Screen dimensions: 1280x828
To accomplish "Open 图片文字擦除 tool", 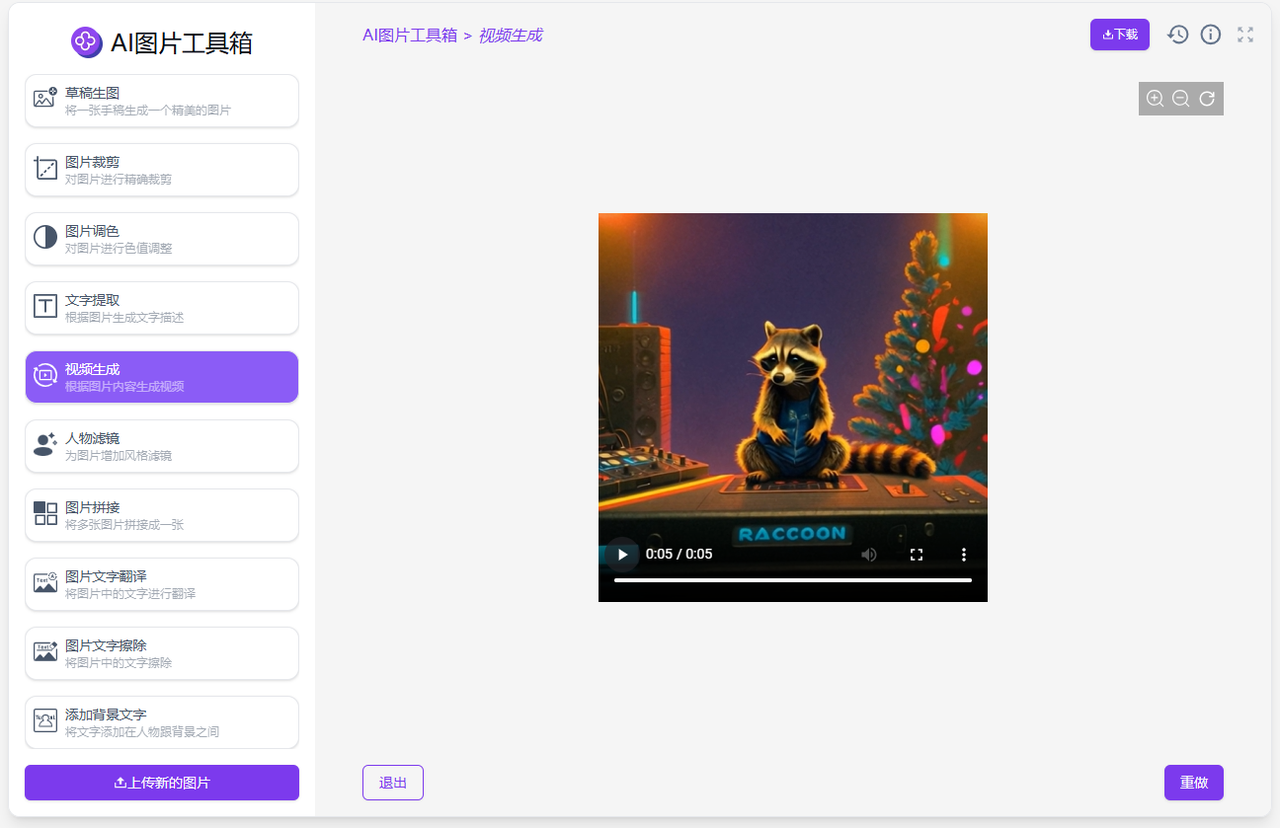I will (162, 652).
